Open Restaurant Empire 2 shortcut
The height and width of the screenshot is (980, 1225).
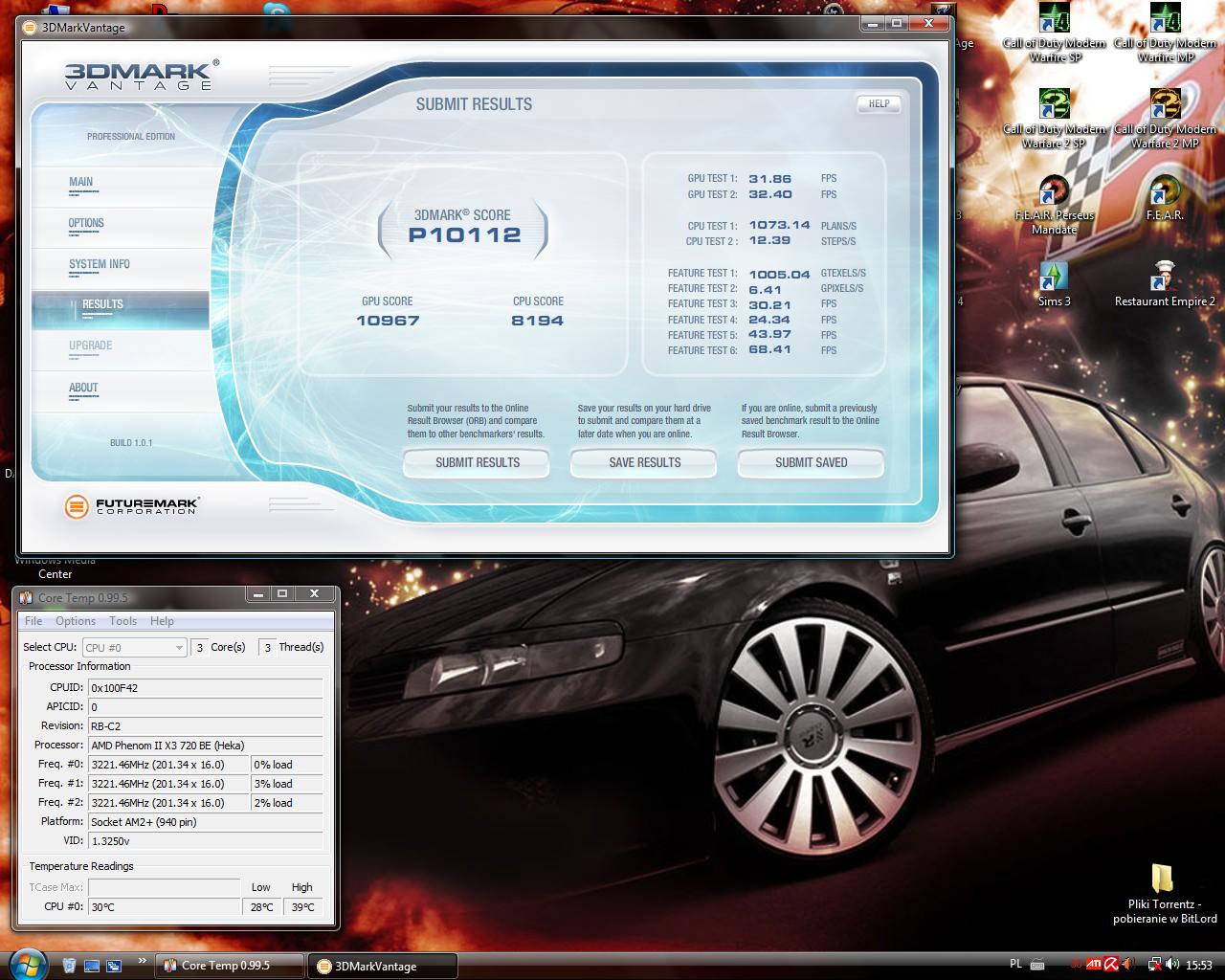(x=1165, y=284)
